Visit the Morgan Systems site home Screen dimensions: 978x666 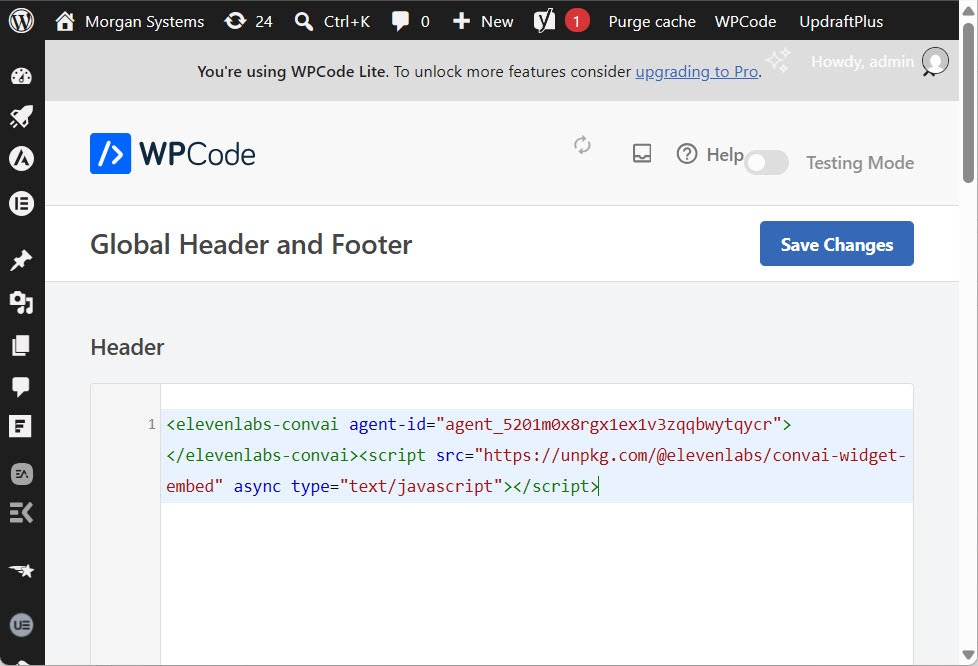point(130,21)
